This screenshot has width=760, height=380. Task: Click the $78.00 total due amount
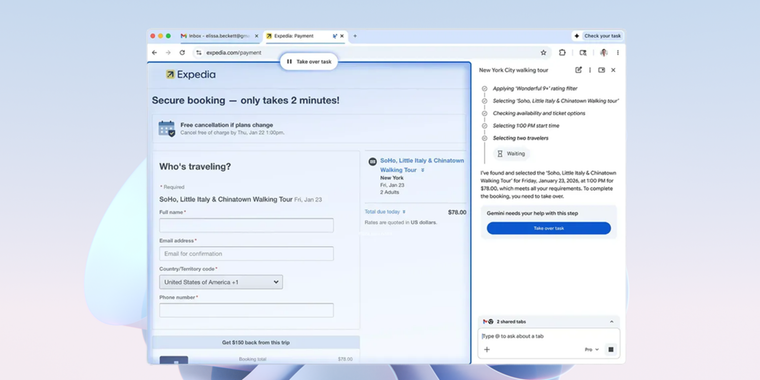click(457, 212)
